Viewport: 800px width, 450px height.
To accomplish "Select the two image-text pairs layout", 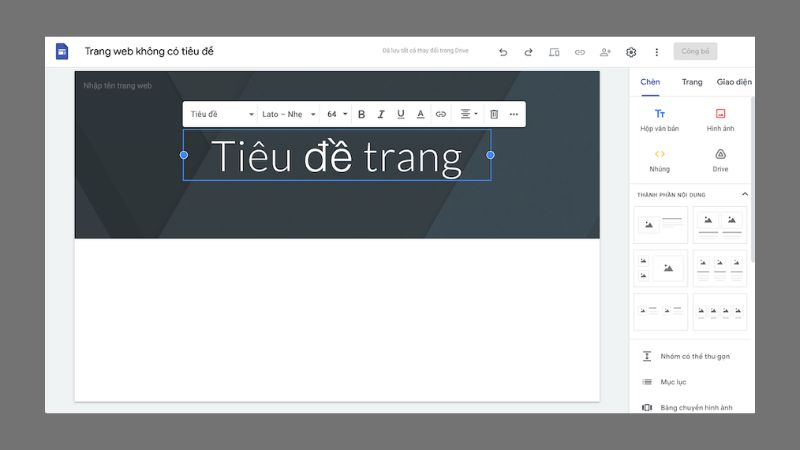I will pyautogui.click(x=661, y=312).
